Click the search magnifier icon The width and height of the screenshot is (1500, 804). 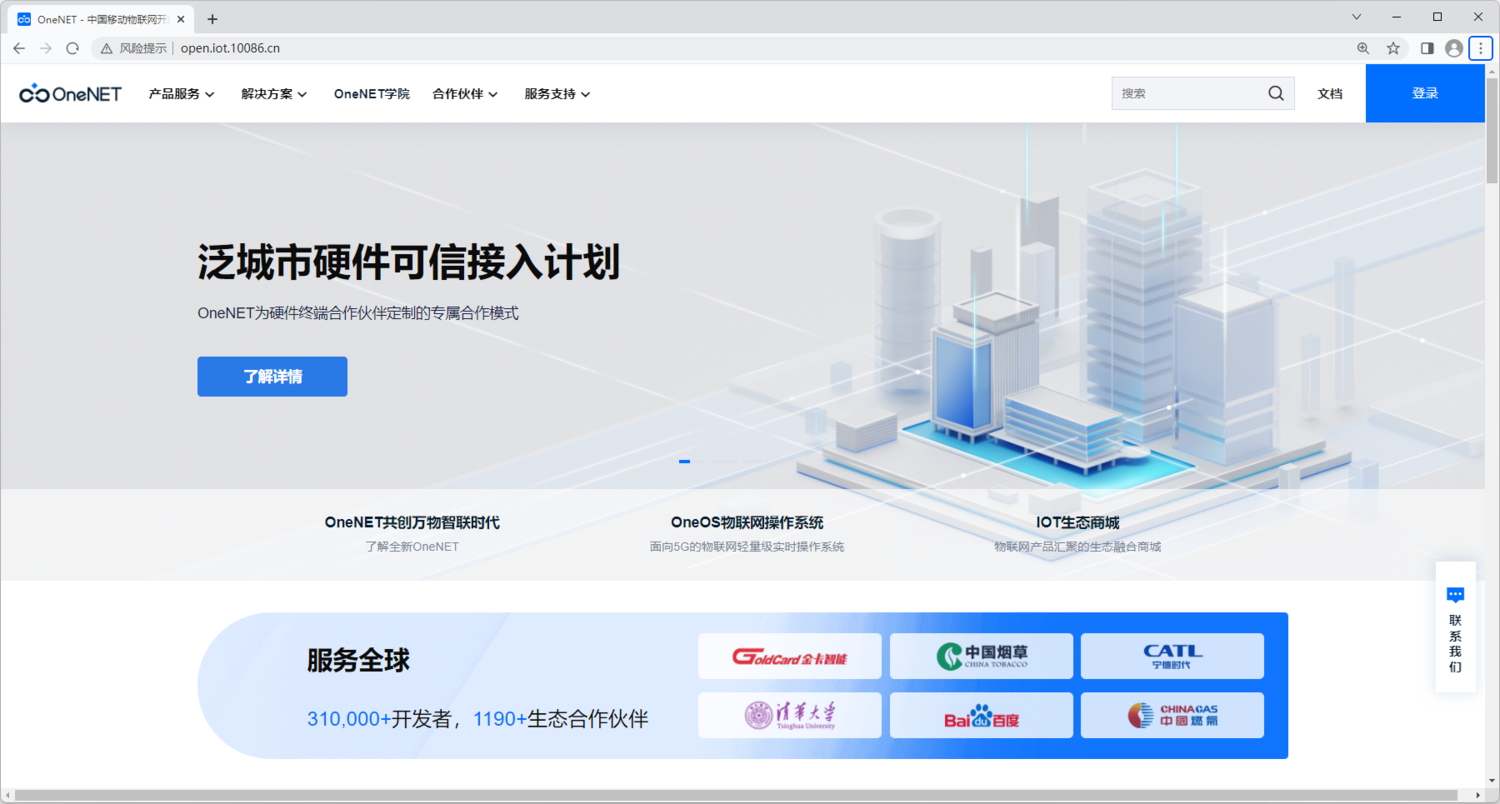[x=1274, y=93]
